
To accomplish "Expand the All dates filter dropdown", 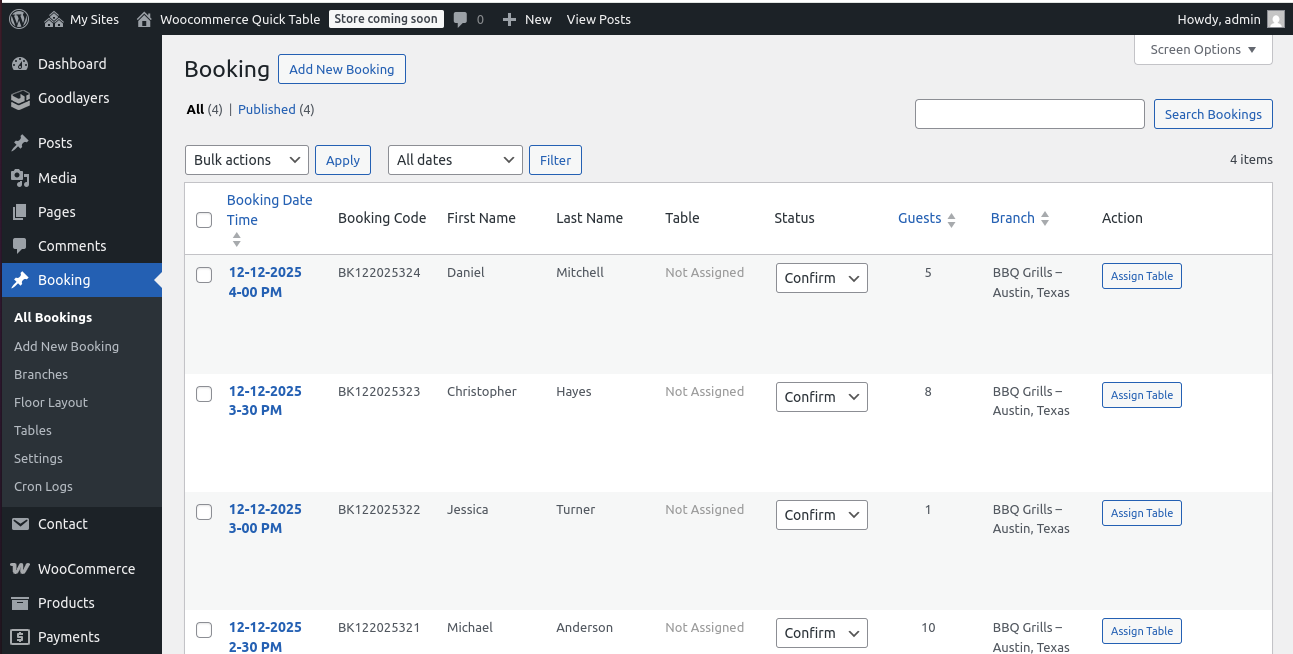I will [x=455, y=160].
